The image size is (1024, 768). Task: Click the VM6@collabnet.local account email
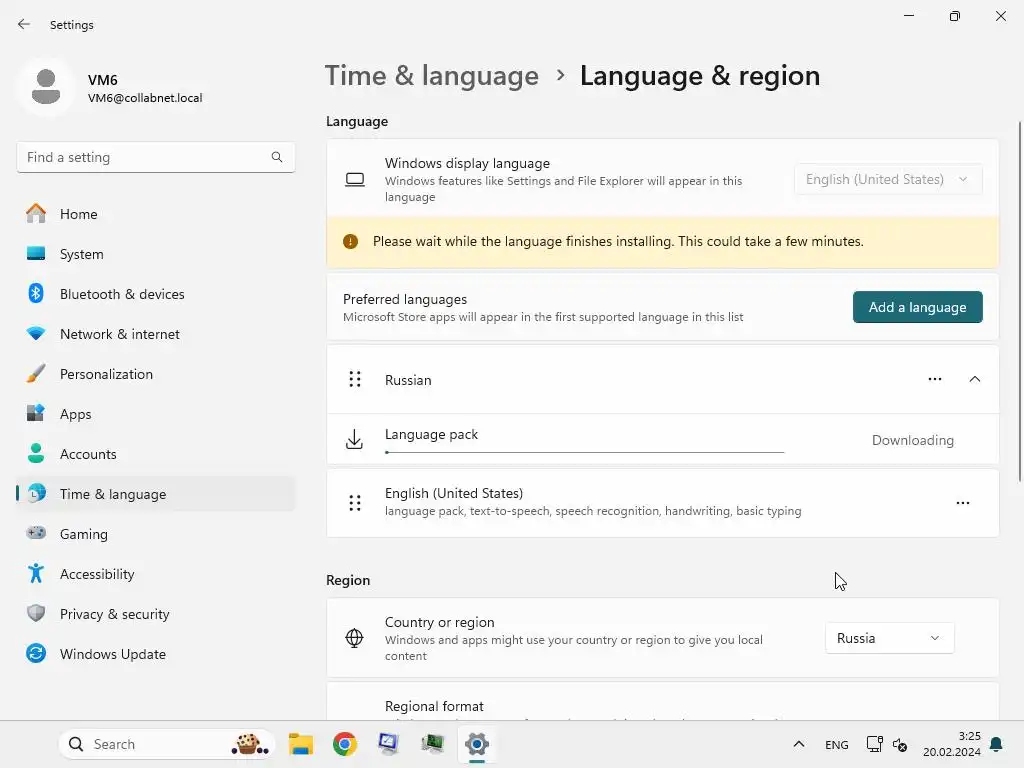tap(145, 98)
